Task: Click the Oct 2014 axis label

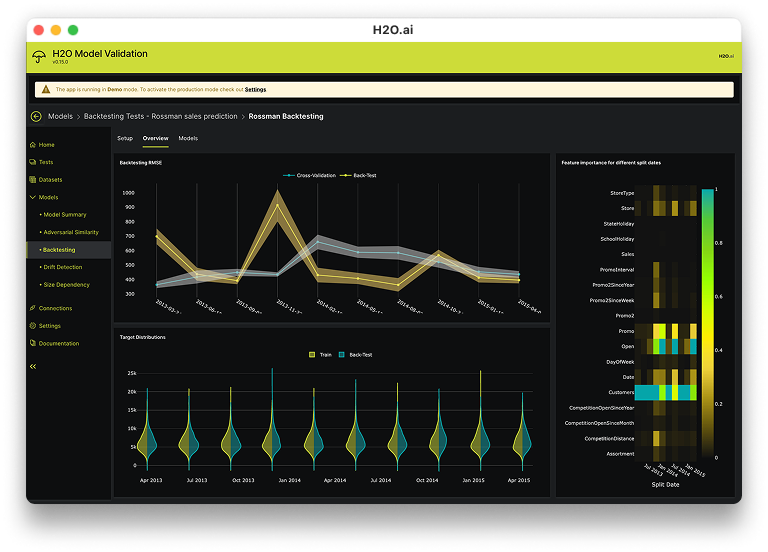Action: pos(427,480)
